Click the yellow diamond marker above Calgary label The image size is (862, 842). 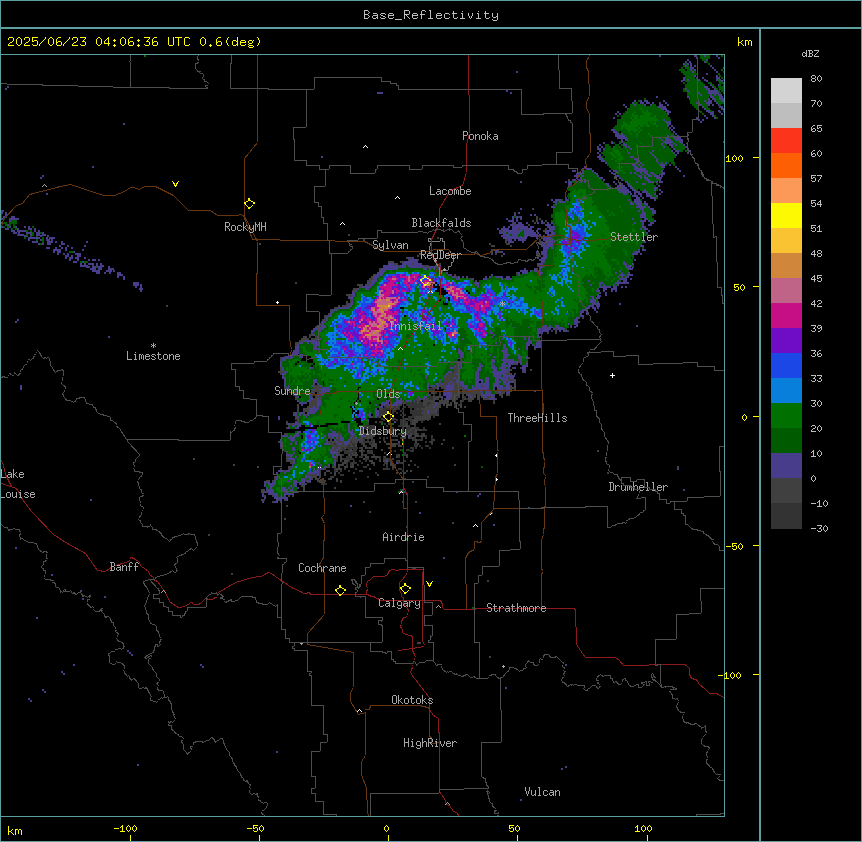point(405,589)
